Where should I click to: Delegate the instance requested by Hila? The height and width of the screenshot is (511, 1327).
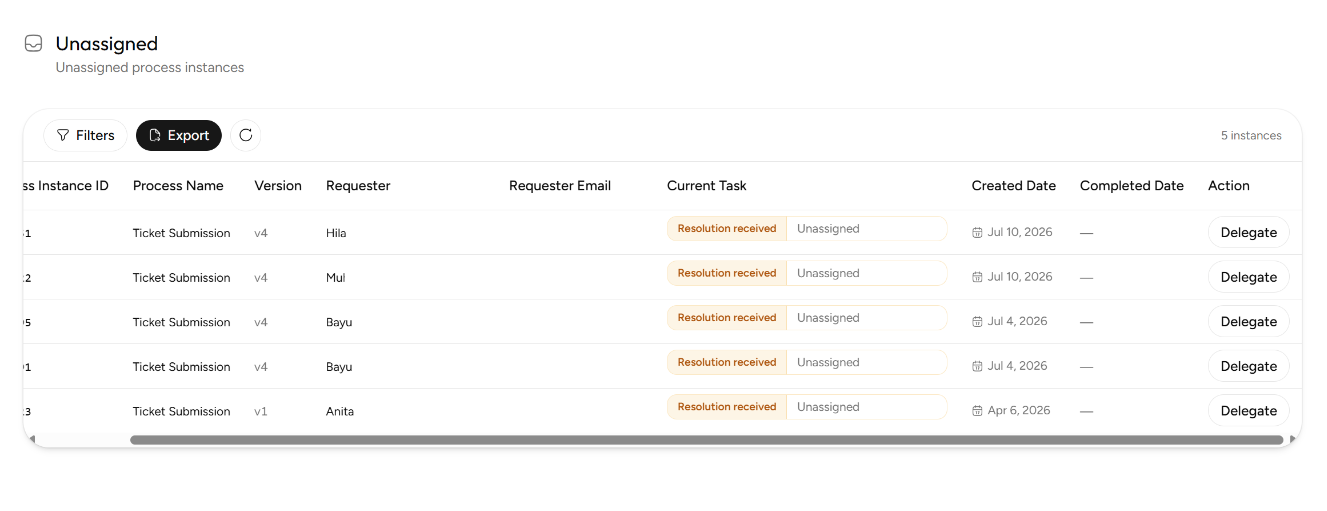[x=1249, y=232]
